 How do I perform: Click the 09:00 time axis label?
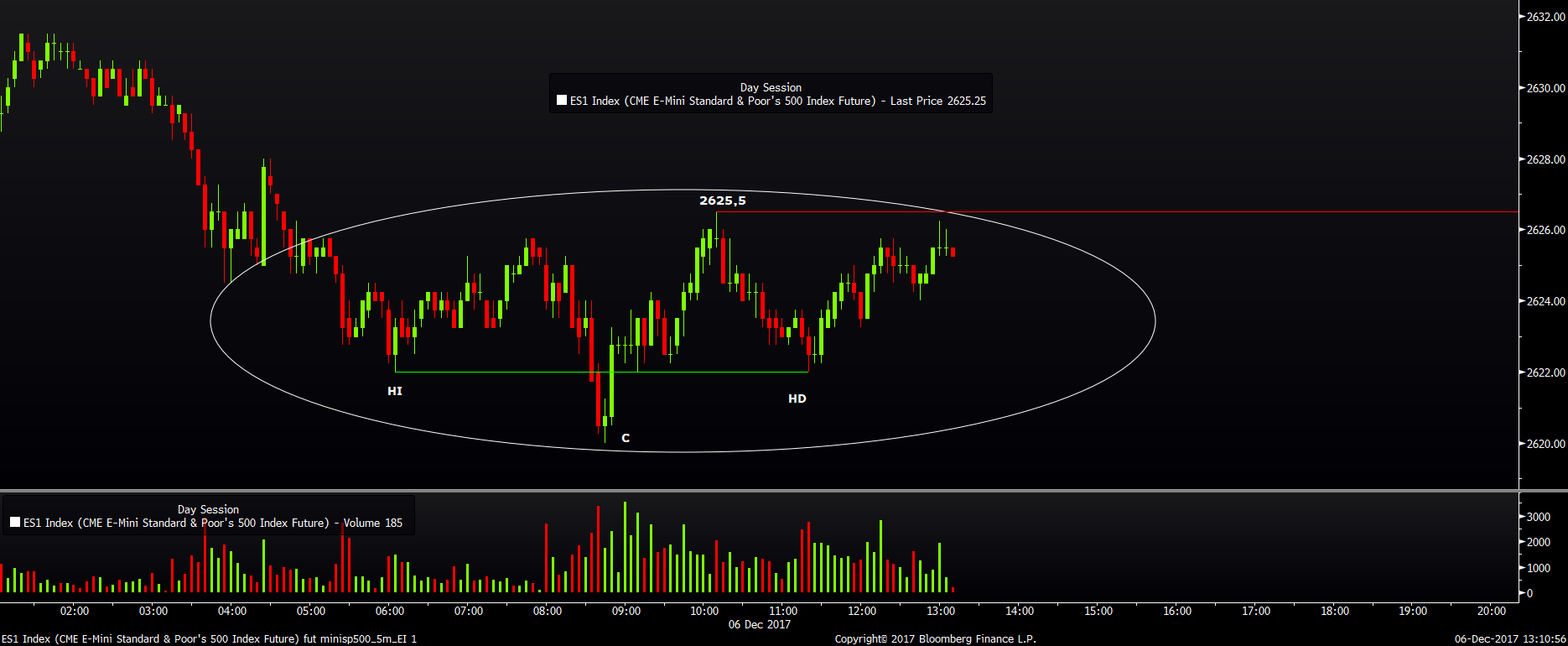pyautogui.click(x=626, y=611)
